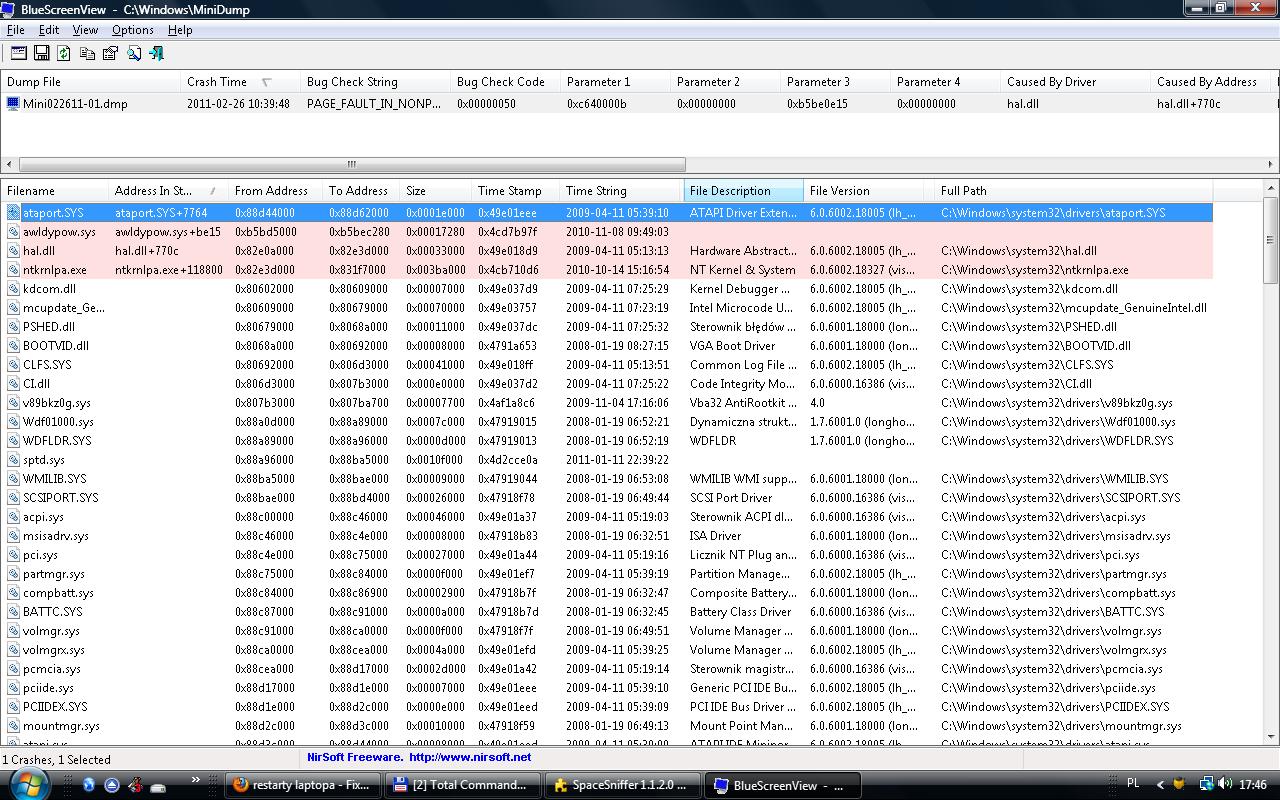The height and width of the screenshot is (800, 1280).
Task: Click the icon beside kdcom.dll
Action: [x=13, y=289]
